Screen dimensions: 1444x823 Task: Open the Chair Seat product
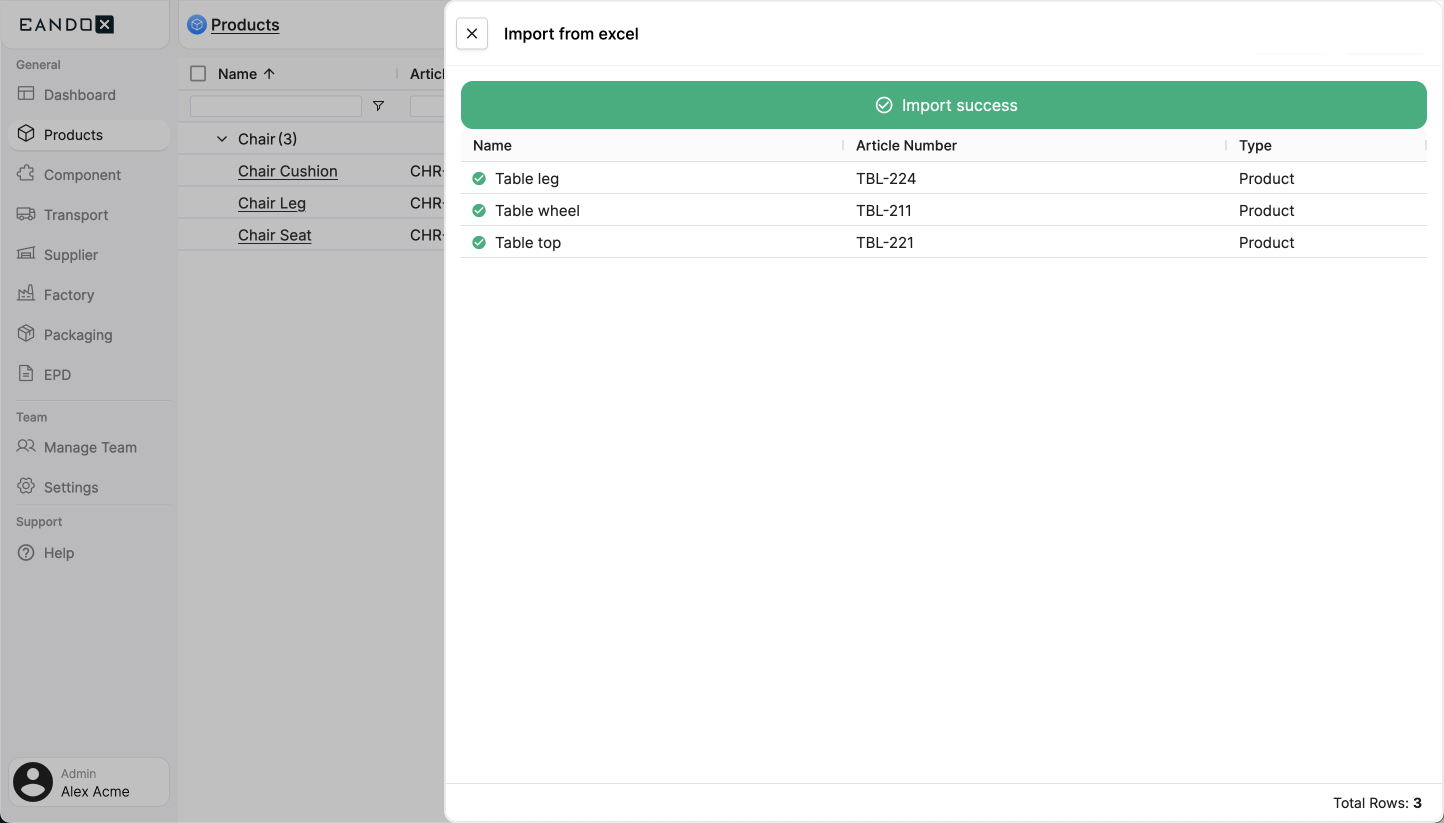tap(274, 235)
